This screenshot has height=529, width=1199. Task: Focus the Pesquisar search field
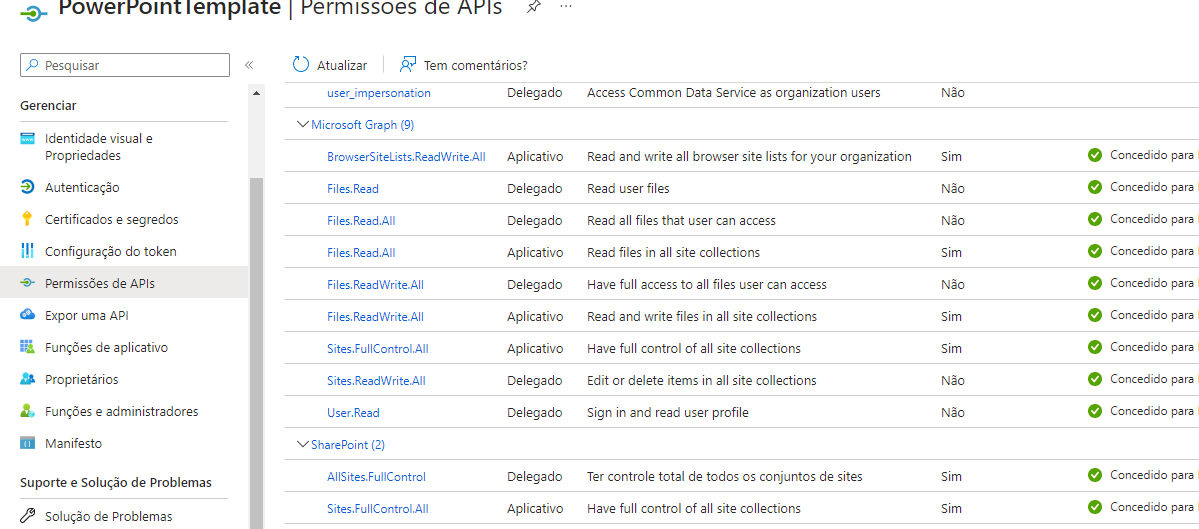point(125,65)
